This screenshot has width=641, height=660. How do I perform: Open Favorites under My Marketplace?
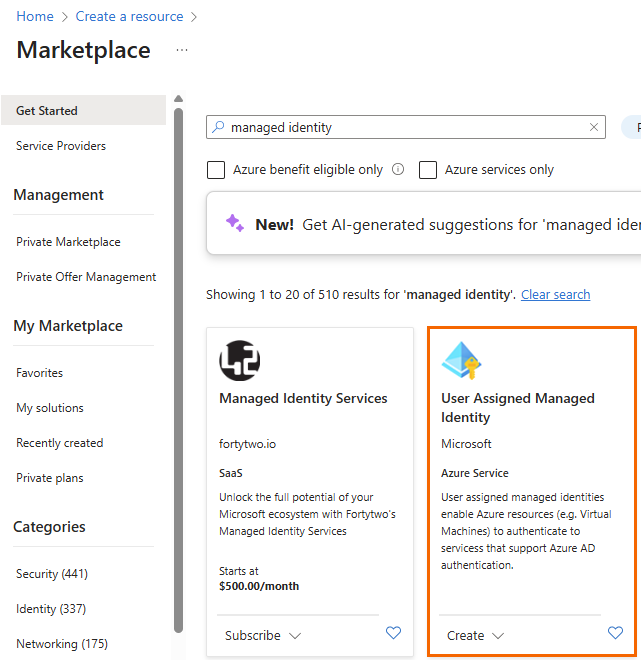pos(39,373)
